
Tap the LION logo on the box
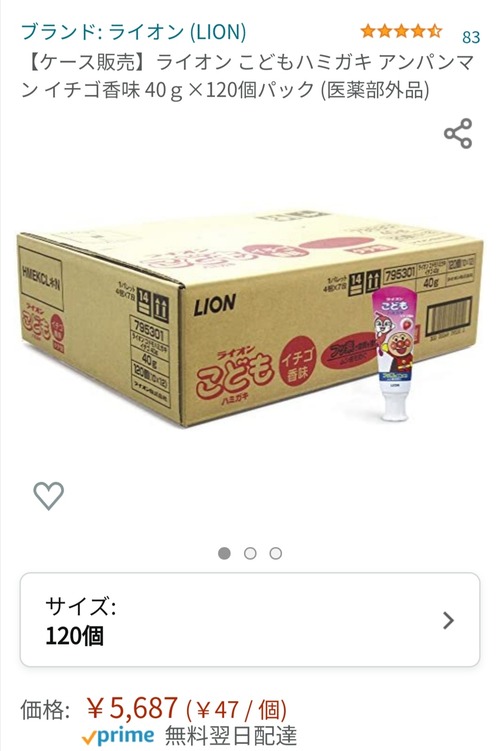point(215,305)
